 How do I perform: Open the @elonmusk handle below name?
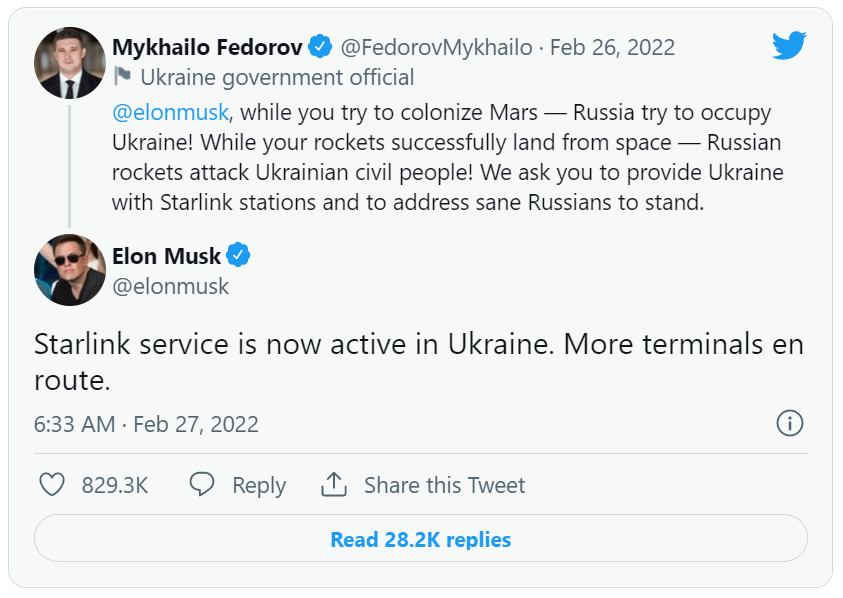[x=171, y=286]
